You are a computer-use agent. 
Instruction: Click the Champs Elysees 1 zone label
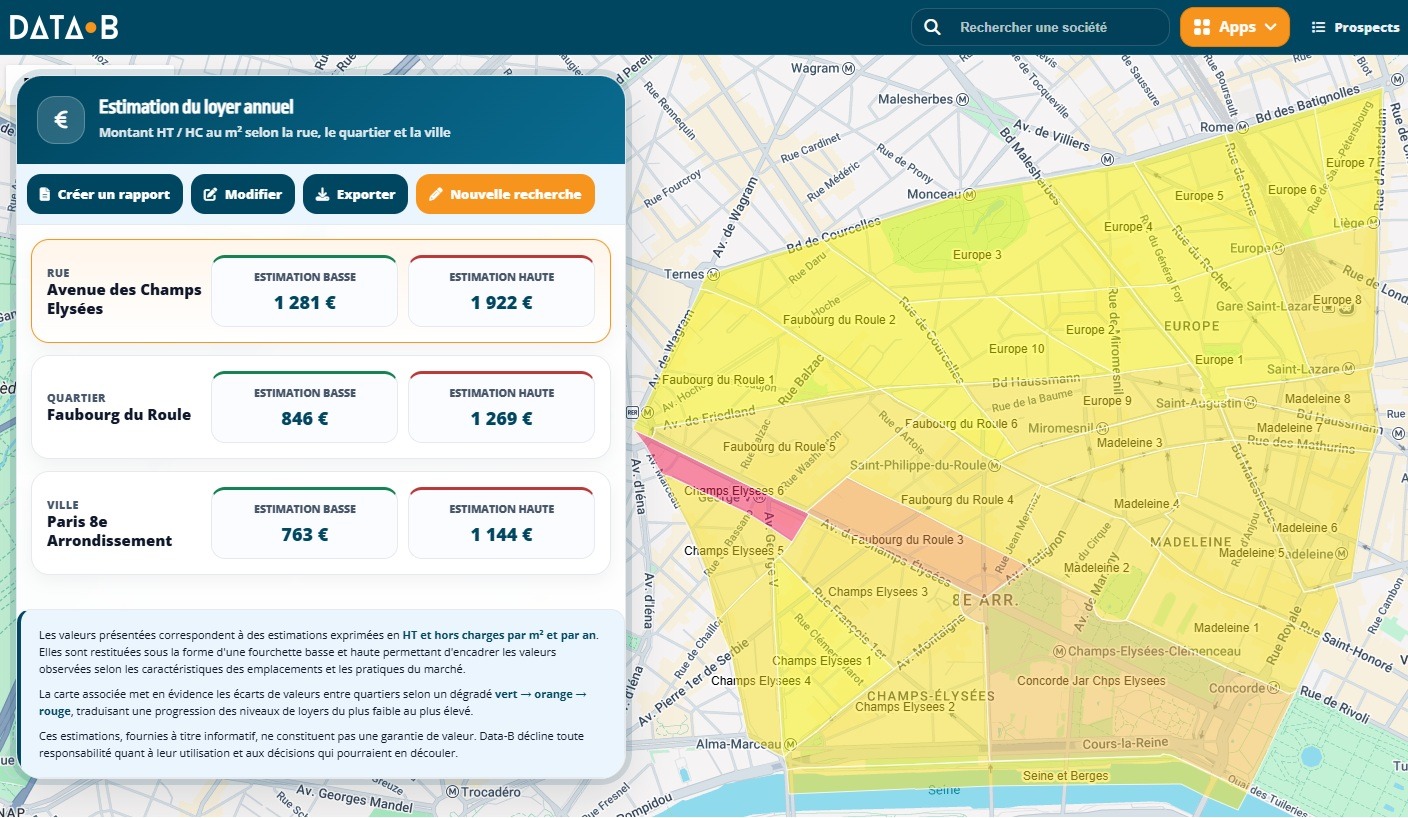822,661
